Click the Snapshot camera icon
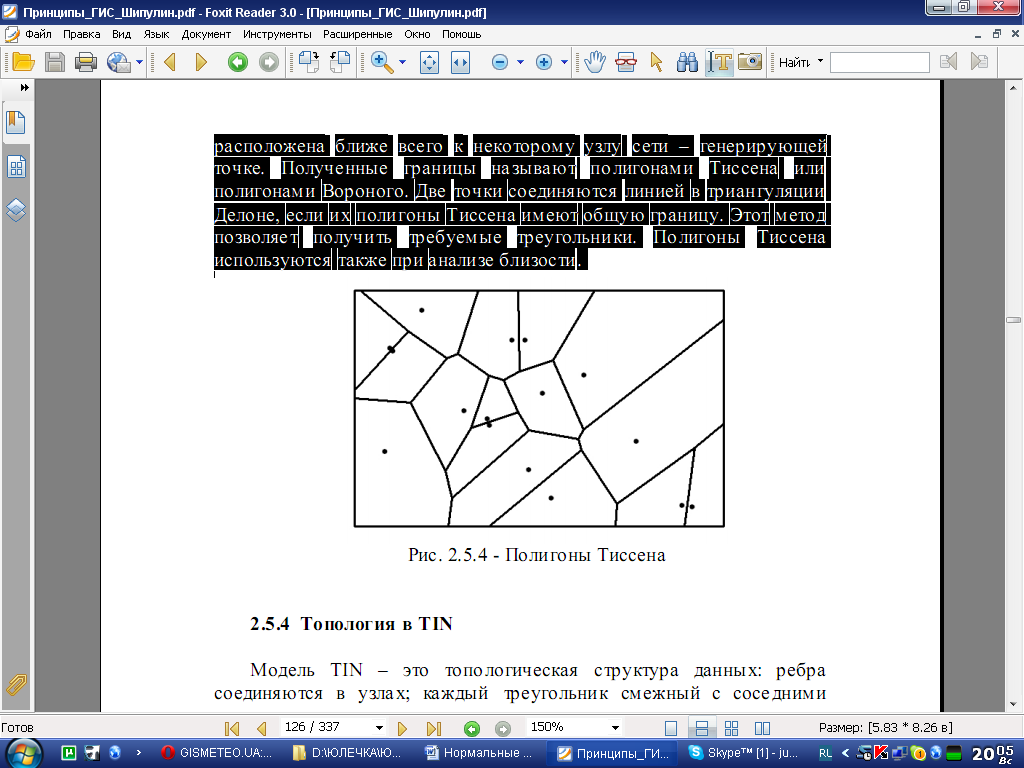The width and height of the screenshot is (1024, 768). [x=750, y=62]
